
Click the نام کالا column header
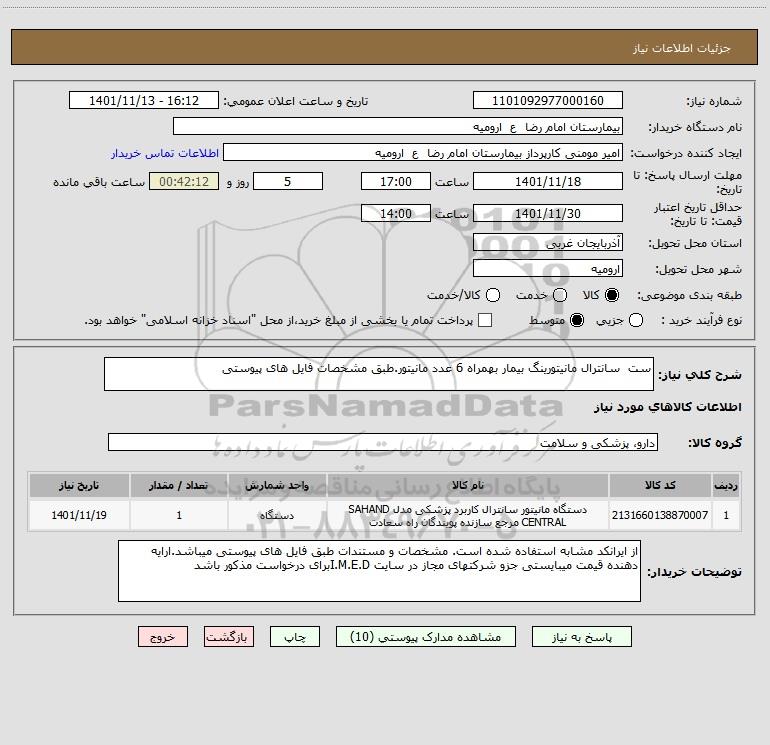[x=468, y=486]
